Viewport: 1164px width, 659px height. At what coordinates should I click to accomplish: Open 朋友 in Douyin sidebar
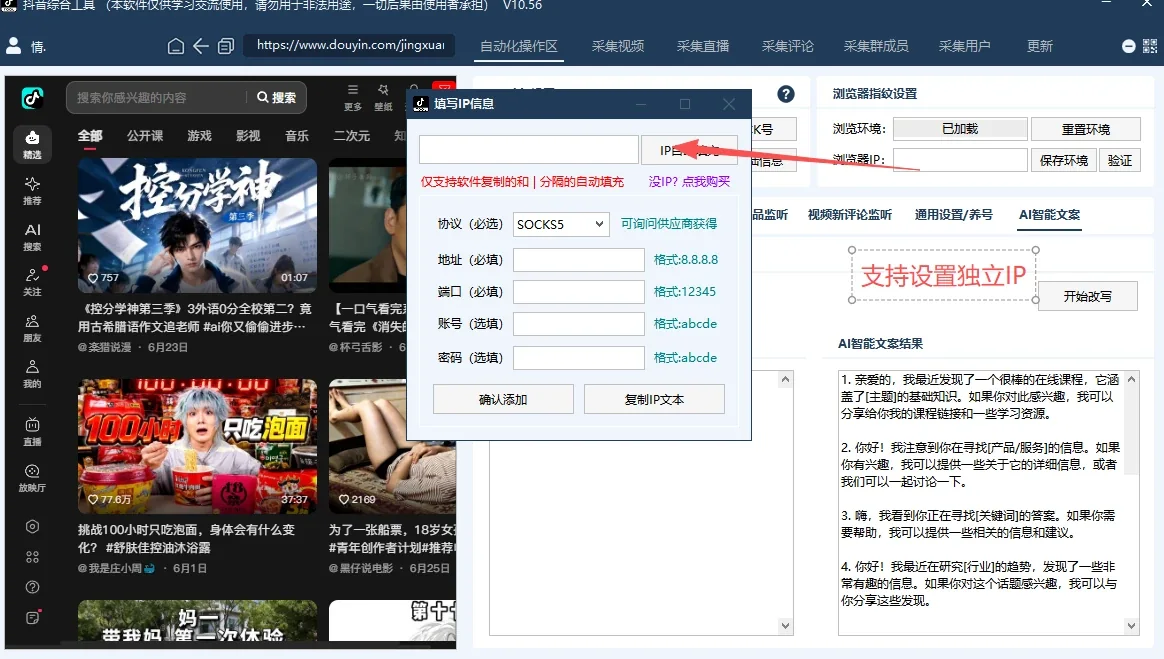click(32, 328)
